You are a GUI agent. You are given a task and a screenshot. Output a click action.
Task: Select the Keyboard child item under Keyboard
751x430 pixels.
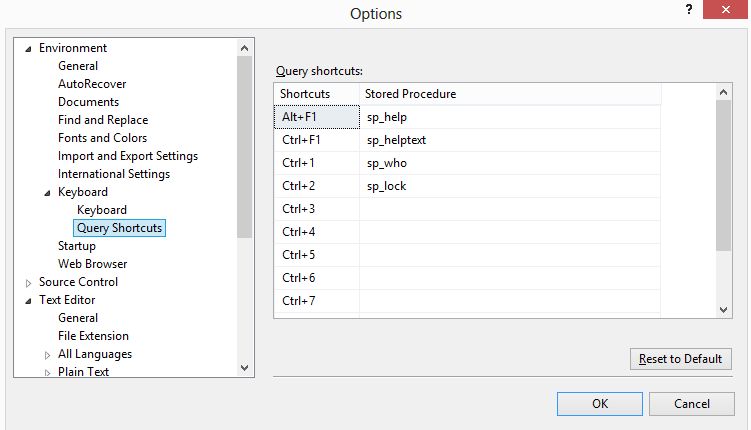pyautogui.click(x=102, y=210)
